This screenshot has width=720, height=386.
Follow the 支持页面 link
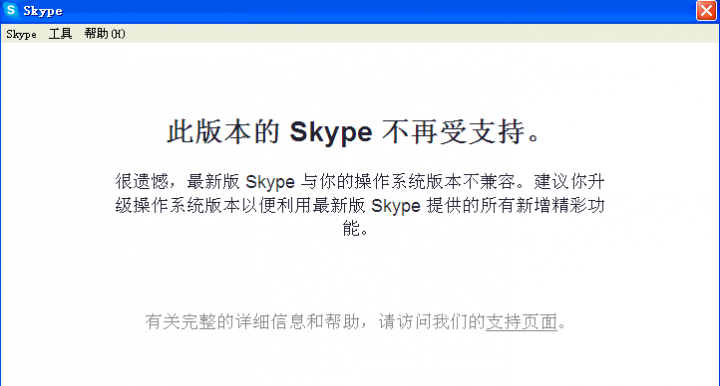pyautogui.click(x=521, y=322)
